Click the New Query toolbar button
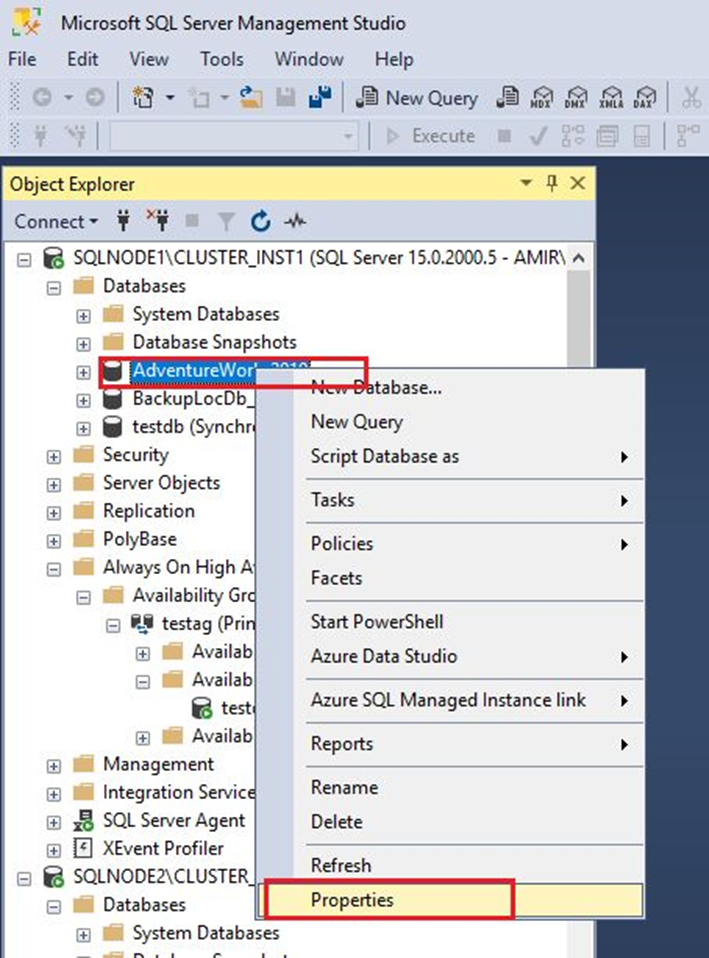709x958 pixels. click(x=418, y=98)
